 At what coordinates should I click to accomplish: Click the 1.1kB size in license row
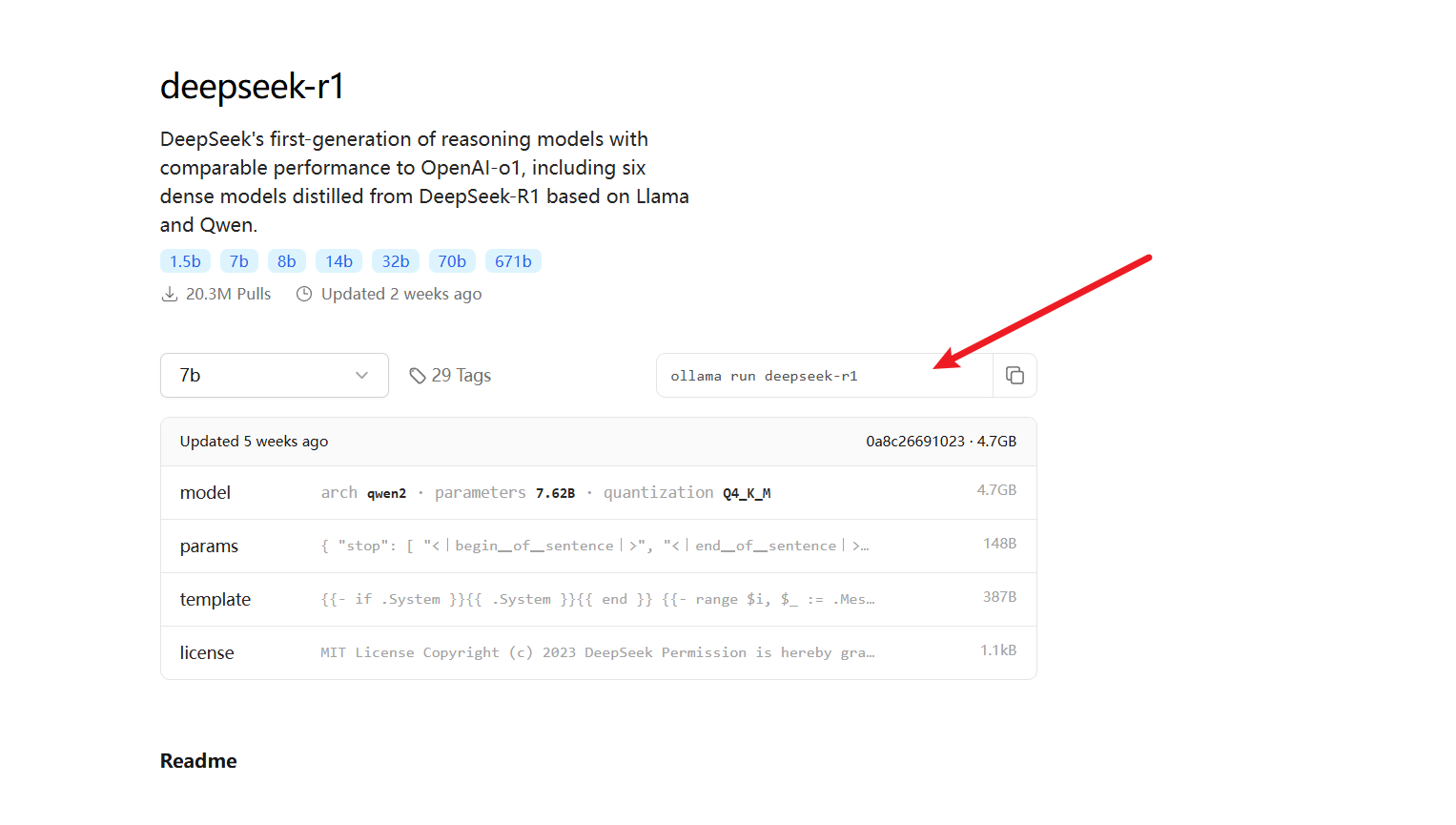click(x=998, y=650)
